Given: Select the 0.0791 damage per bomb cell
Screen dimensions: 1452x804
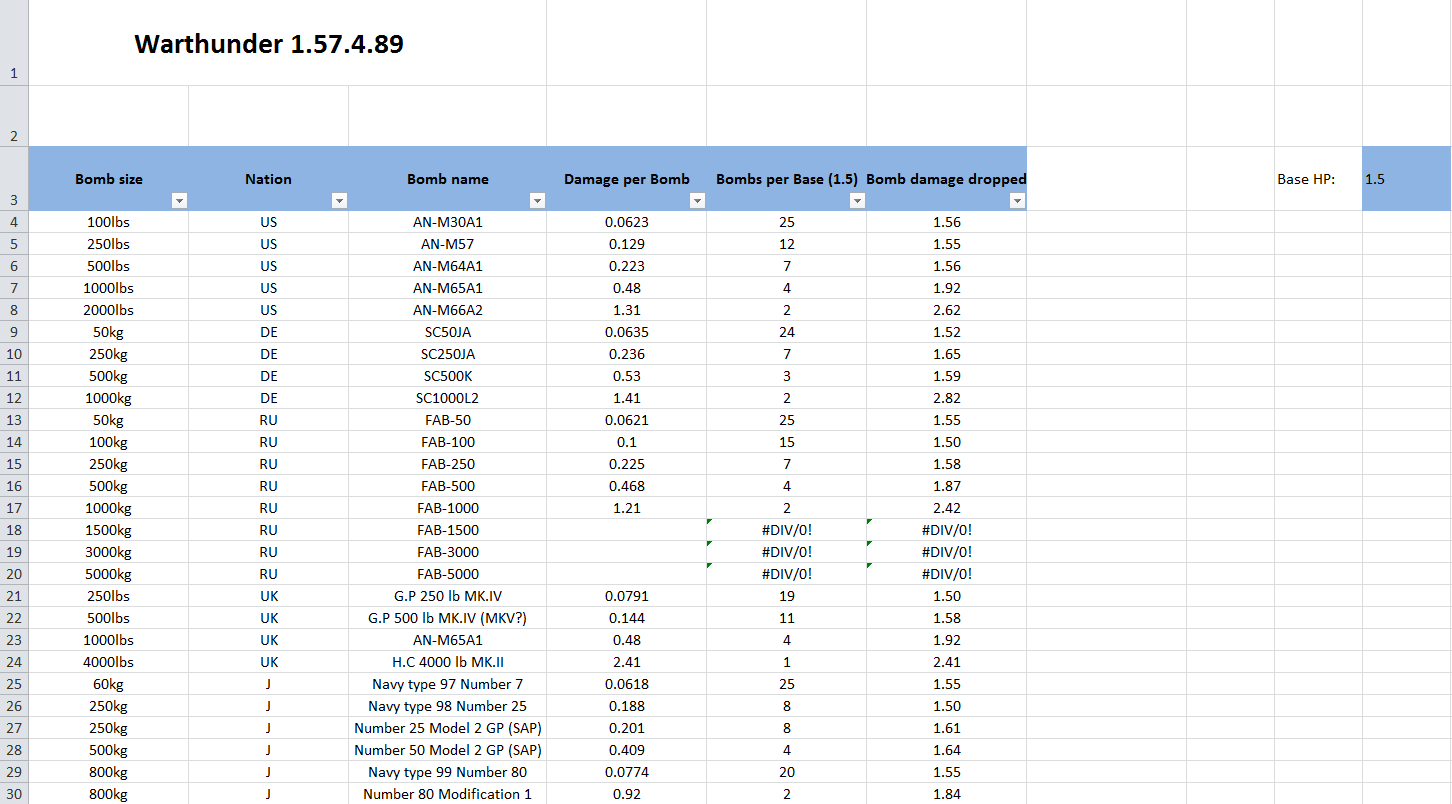Looking at the screenshot, I should pyautogui.click(x=626, y=596).
